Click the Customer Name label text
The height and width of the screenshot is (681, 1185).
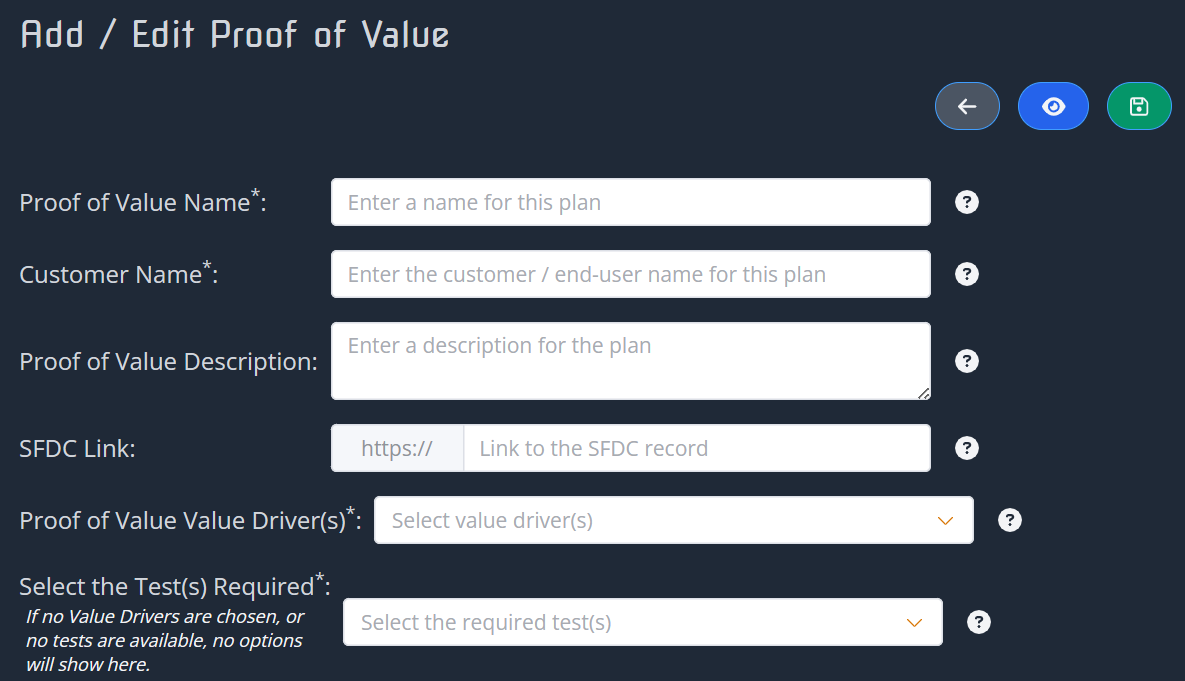(111, 275)
